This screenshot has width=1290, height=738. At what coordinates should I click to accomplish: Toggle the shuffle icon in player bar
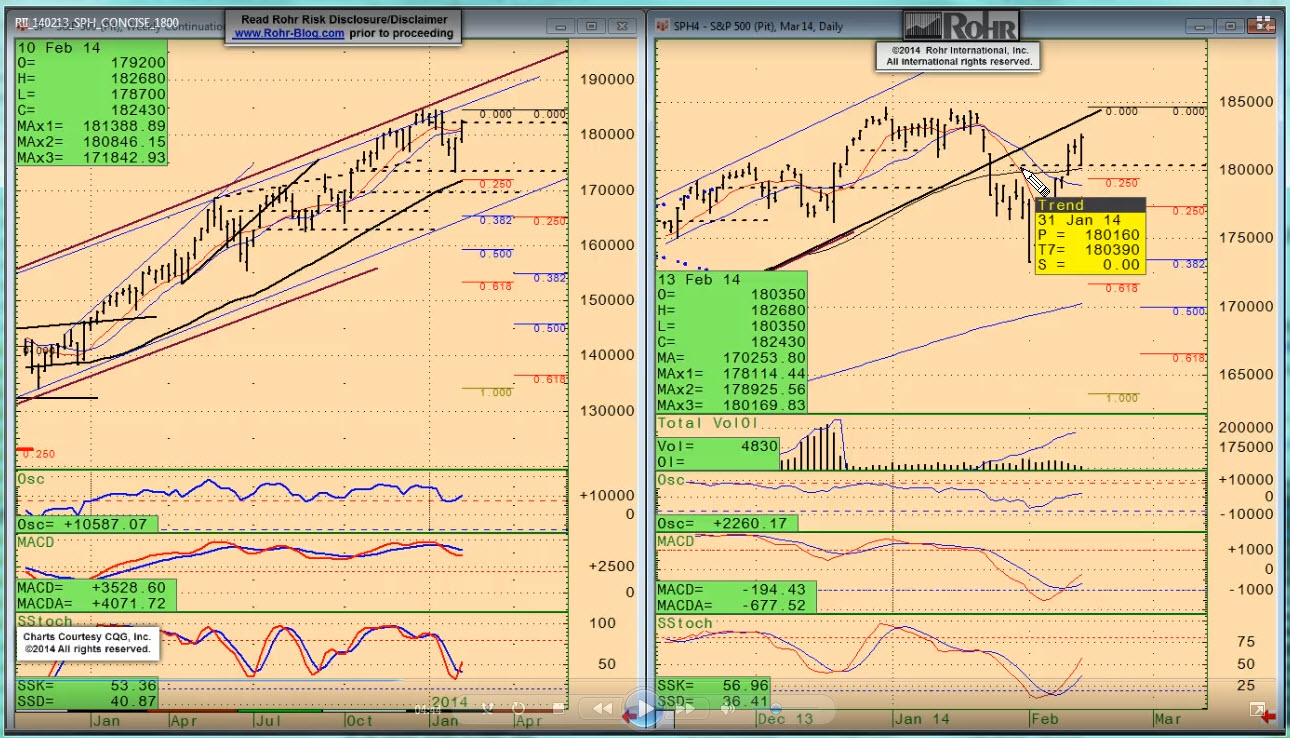(487, 709)
